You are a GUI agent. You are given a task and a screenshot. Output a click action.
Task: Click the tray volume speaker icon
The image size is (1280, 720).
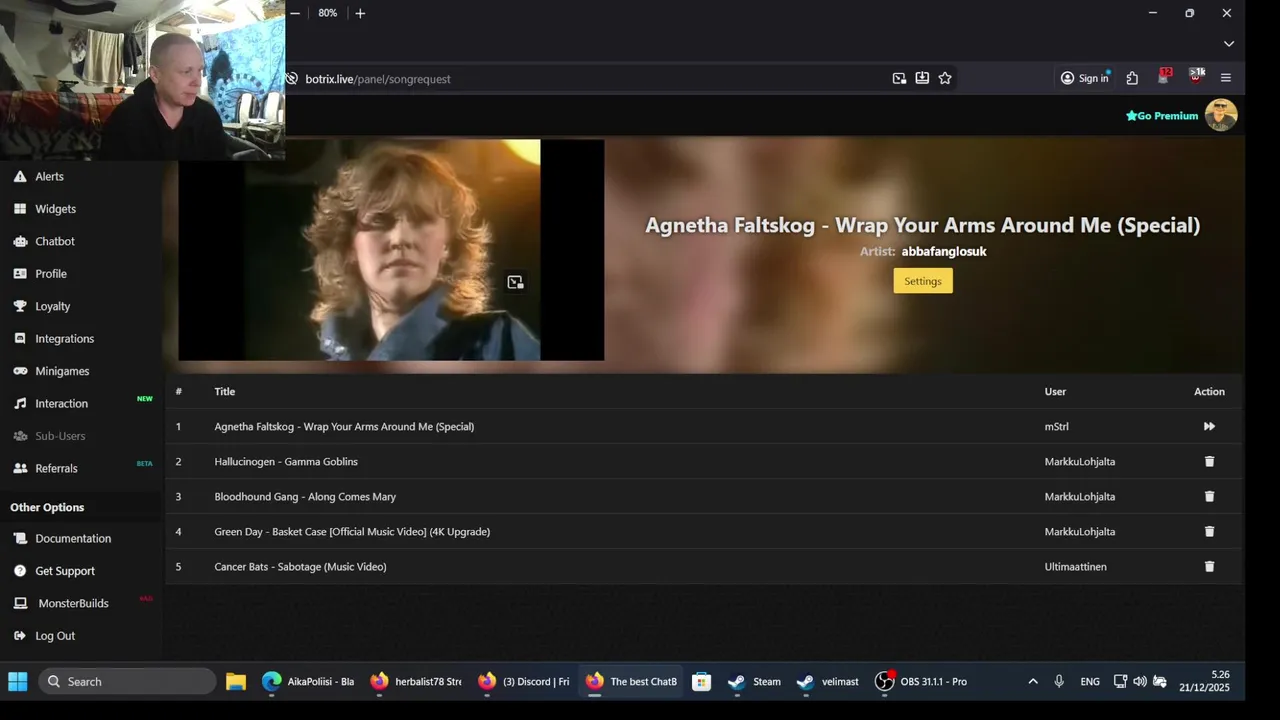[1140, 681]
